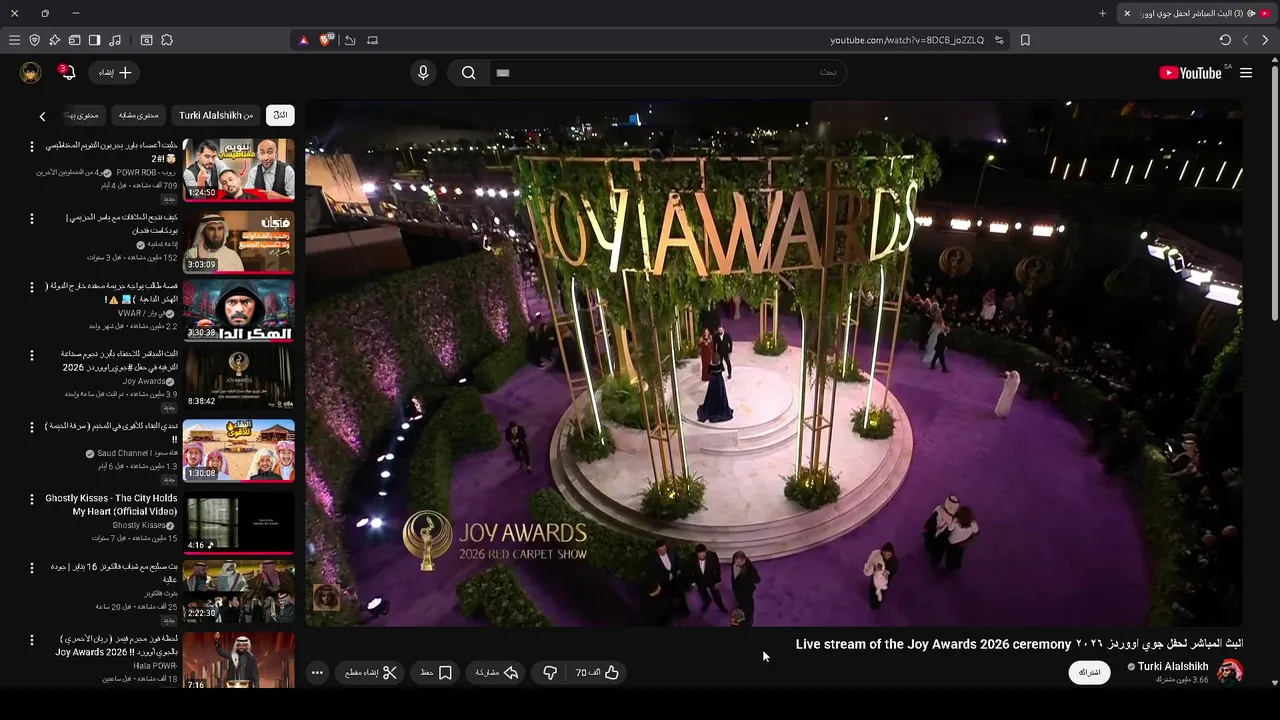Screen dimensions: 1280x720
Task: Open the Turki Alalshikh channel link
Action: (1173, 666)
